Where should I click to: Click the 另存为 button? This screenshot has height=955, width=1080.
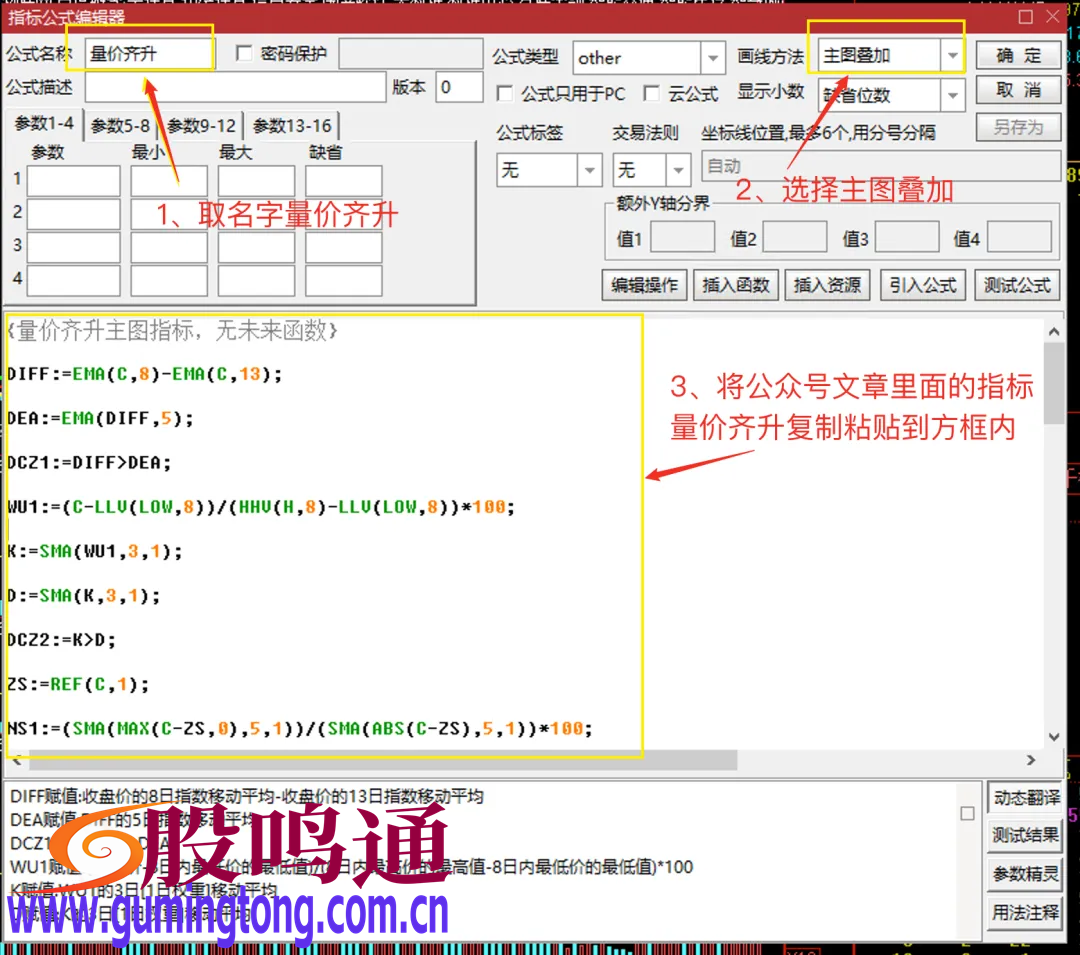click(x=1016, y=128)
